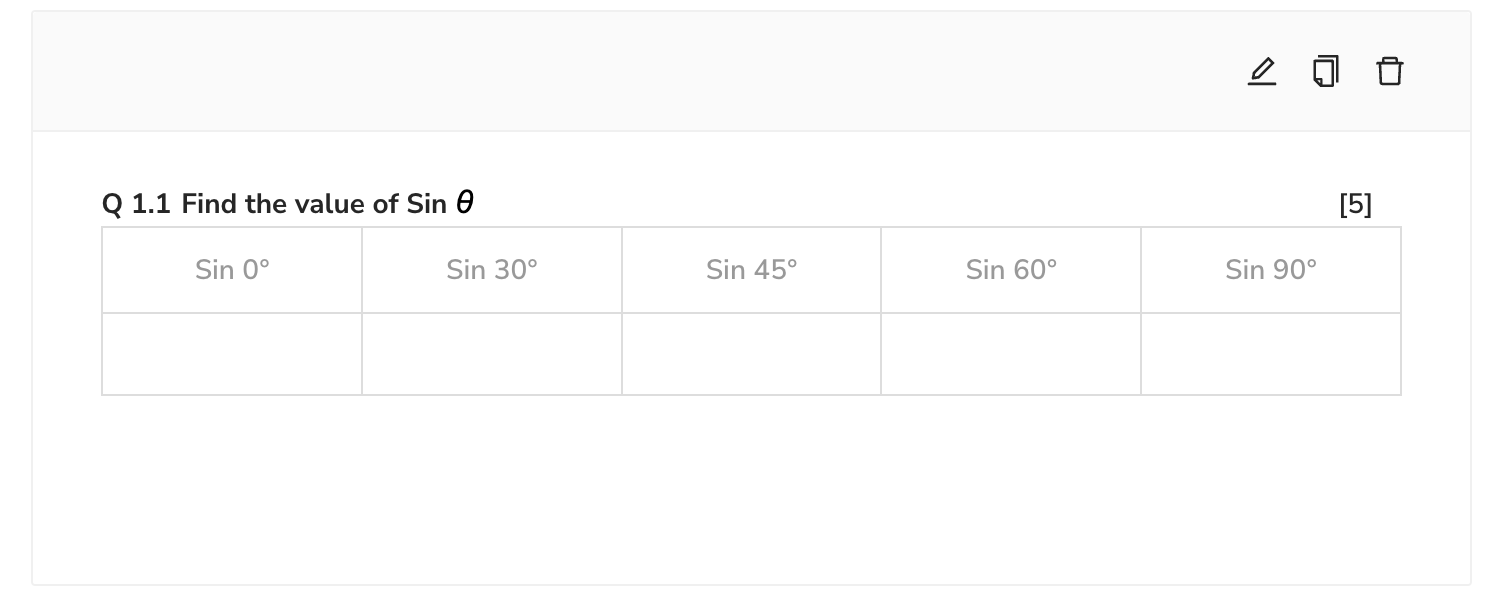Select the Sin 60° header cell
Screen dimensions: 1506x604
[1011, 270]
